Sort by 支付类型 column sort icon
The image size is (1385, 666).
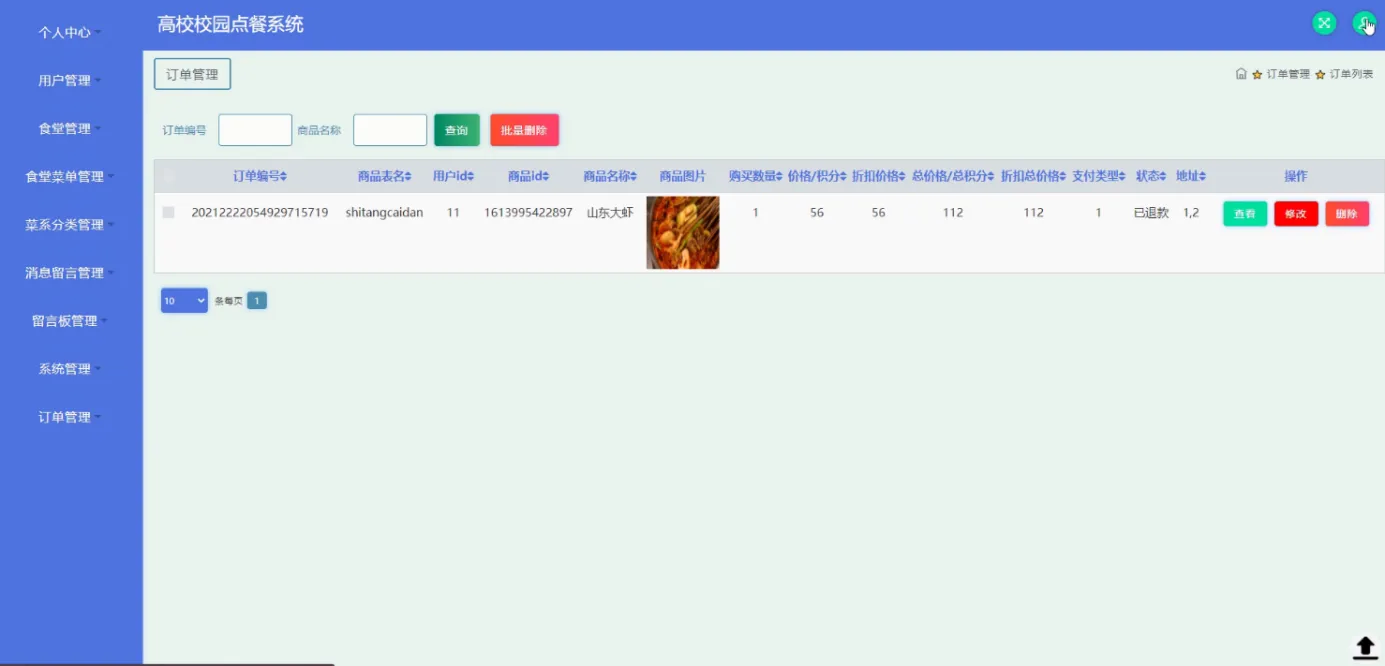point(1124,177)
